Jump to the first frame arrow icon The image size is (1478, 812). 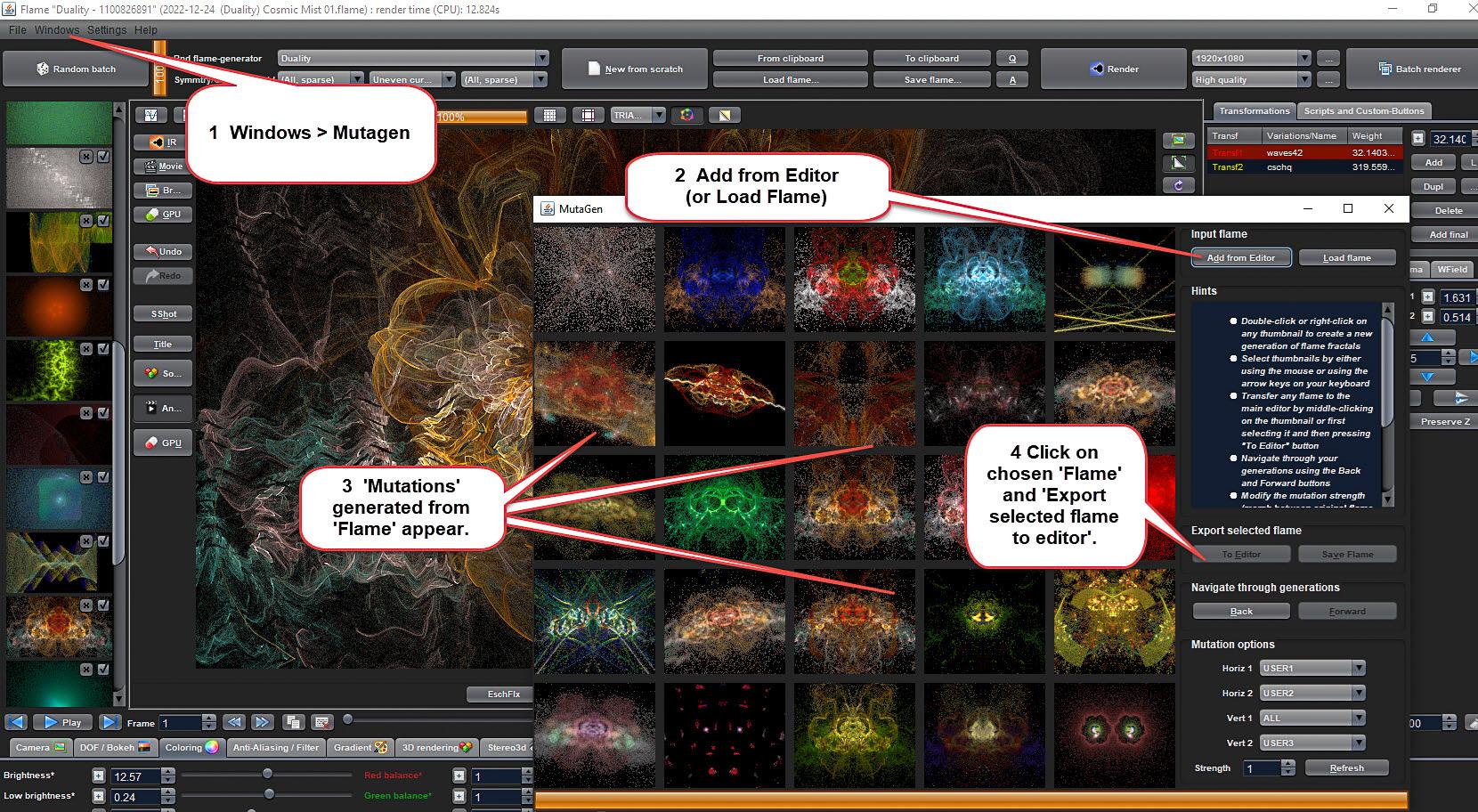click(x=17, y=722)
